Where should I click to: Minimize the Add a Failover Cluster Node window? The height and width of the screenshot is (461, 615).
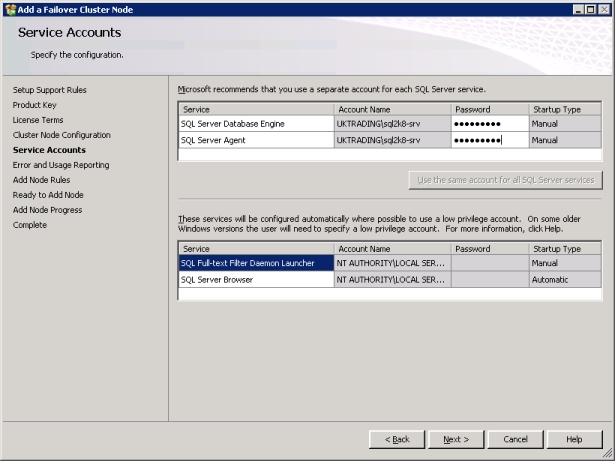coord(578,10)
